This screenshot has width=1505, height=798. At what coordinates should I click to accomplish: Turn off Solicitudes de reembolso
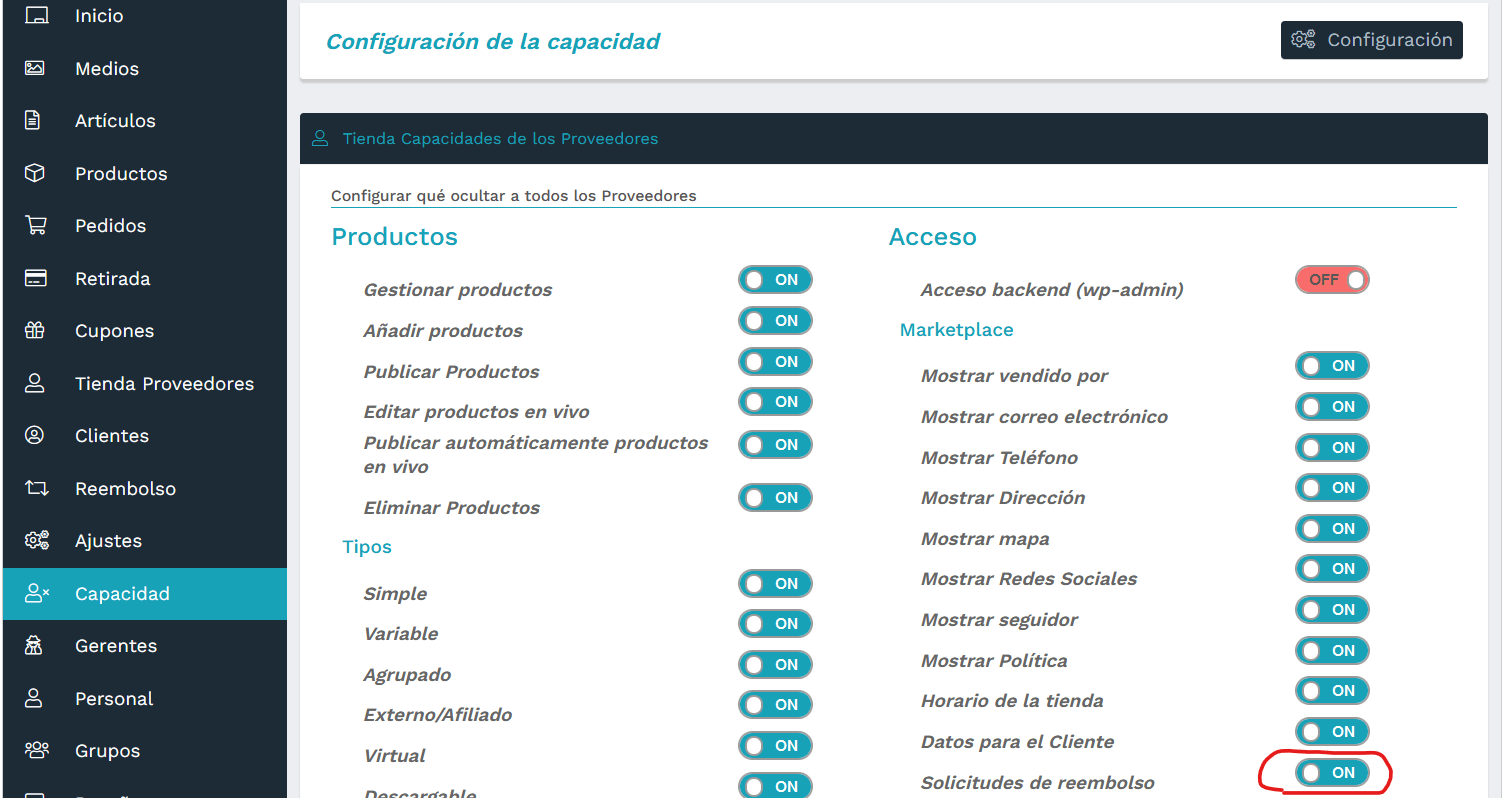[x=1332, y=772]
